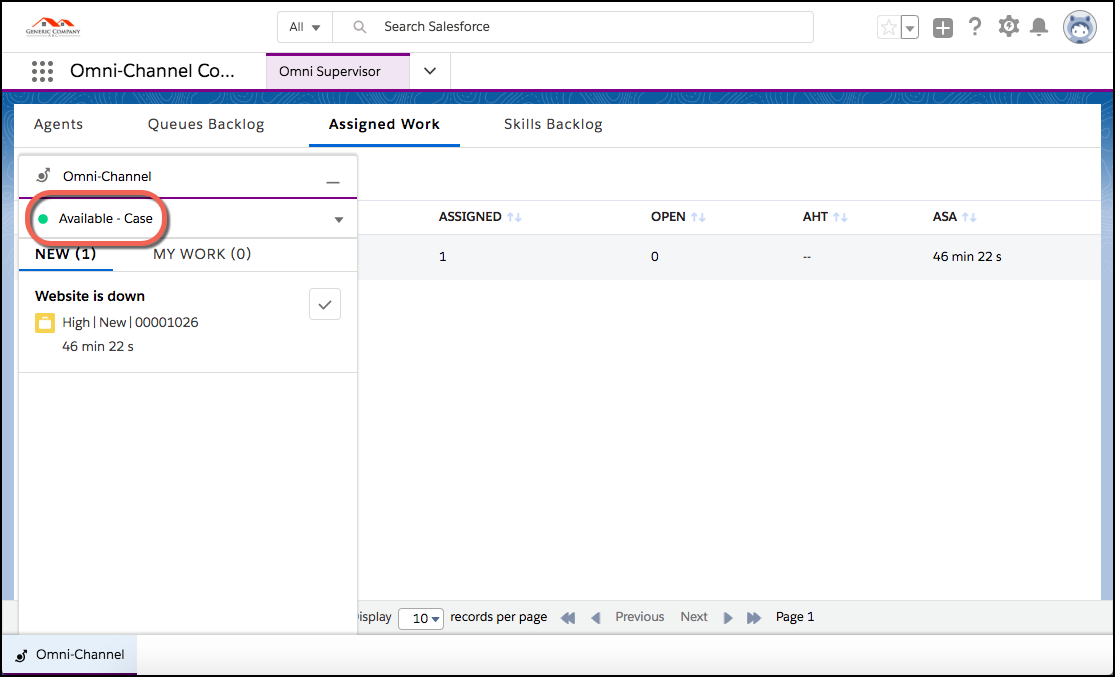The height and width of the screenshot is (677, 1115).
Task: Focus the Search Salesforce field
Action: [573, 27]
